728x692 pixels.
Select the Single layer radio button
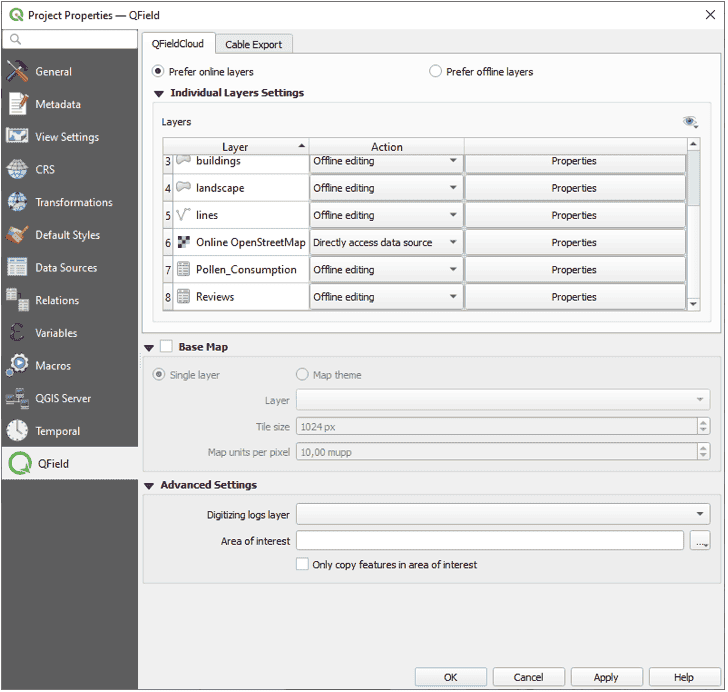pos(159,375)
